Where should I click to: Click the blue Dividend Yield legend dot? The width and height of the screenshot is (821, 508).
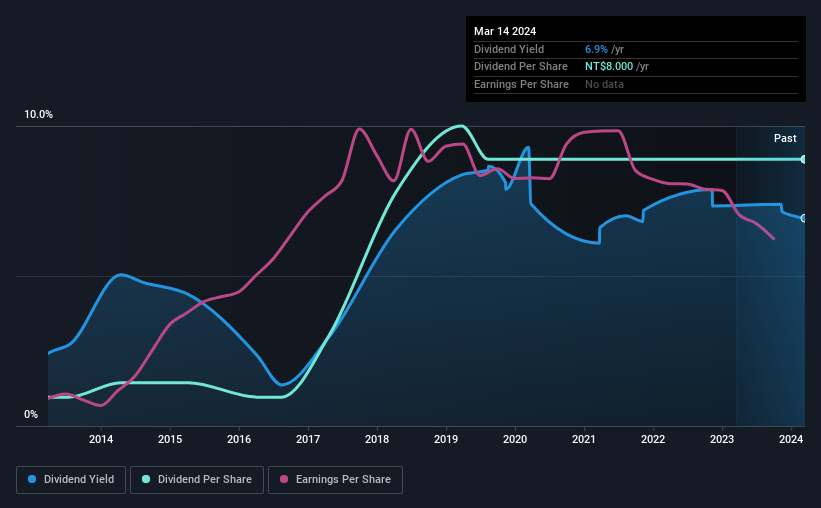point(32,479)
